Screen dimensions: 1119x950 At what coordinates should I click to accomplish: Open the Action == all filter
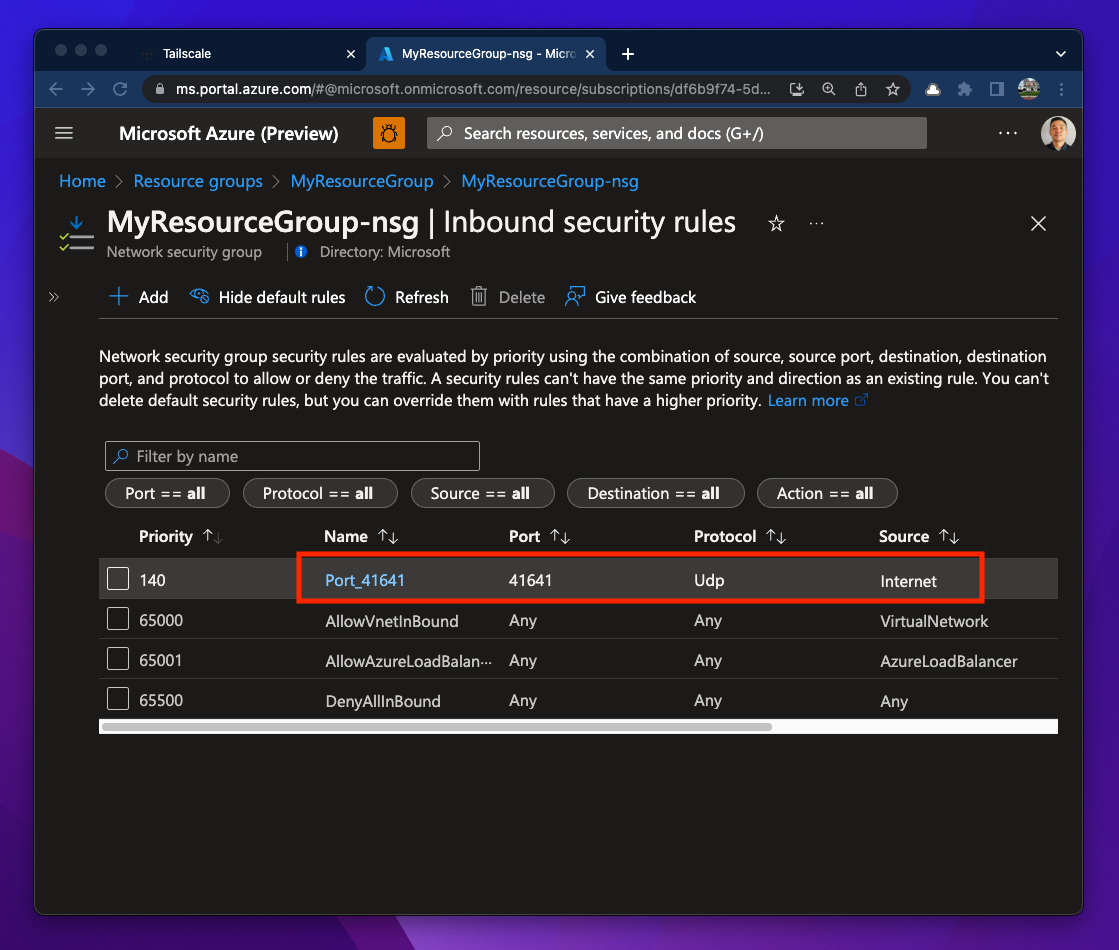point(825,493)
